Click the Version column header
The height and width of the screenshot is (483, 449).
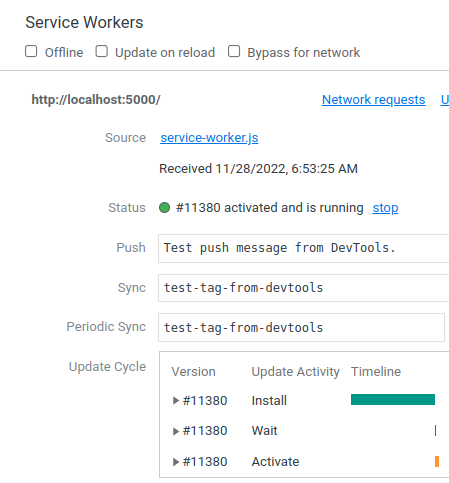[193, 372]
